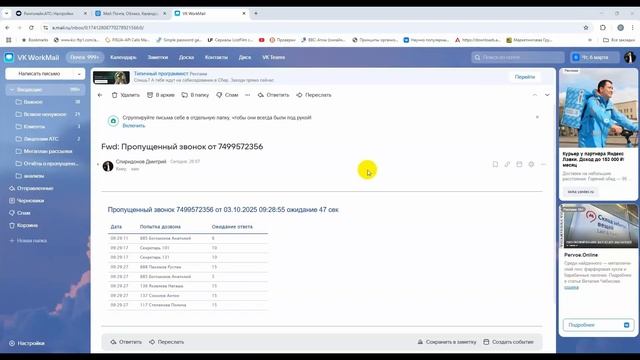The image size is (640, 360).
Task: Click the sender avatar next to Спиридонов Дмитрий
Action: point(108,166)
